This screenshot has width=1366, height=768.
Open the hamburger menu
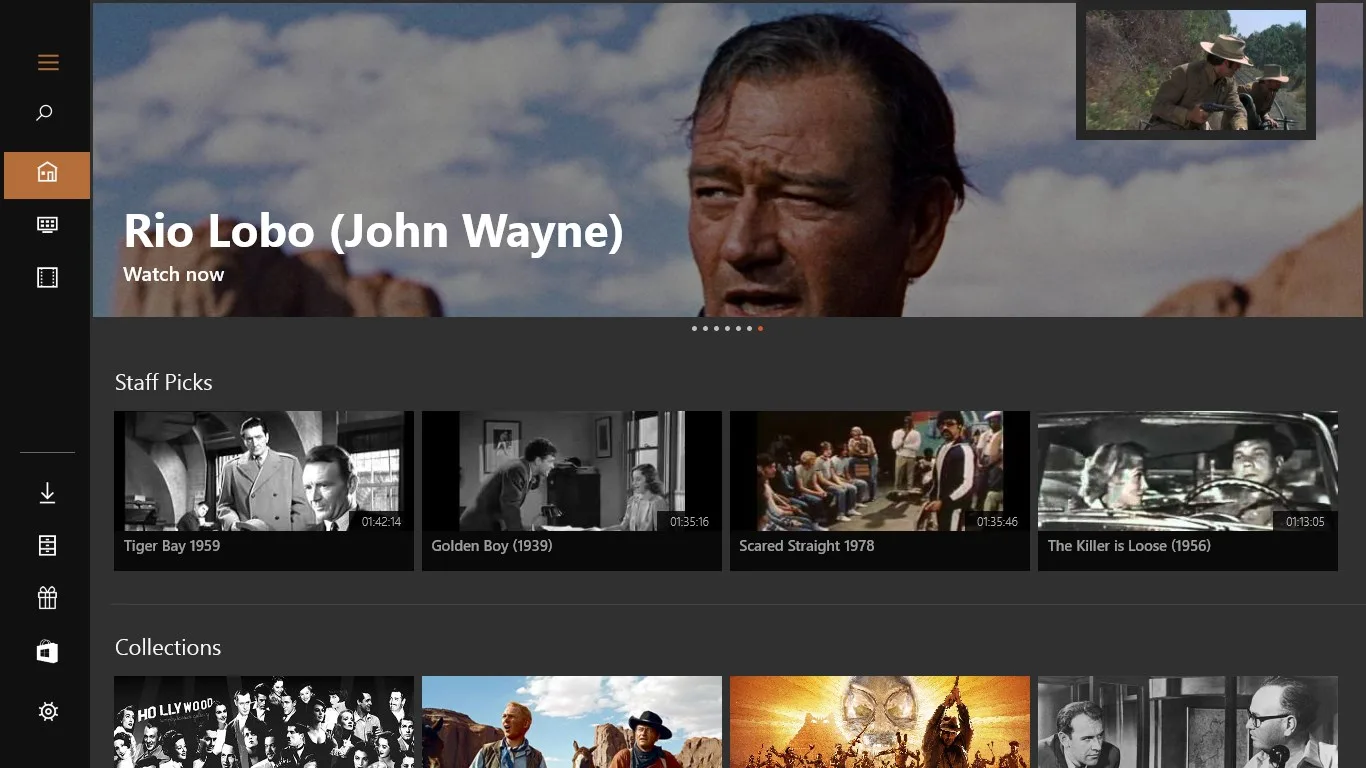[48, 63]
